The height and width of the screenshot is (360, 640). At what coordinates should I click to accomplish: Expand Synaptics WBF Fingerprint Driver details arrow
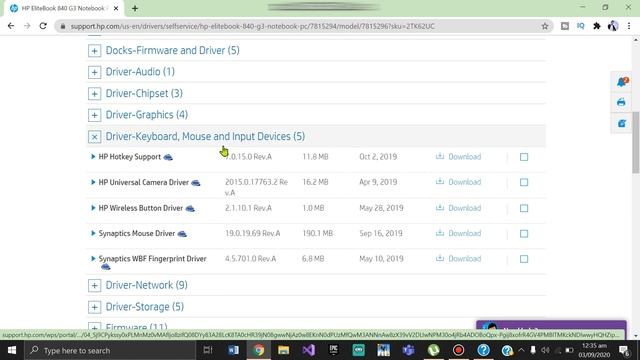click(x=93, y=258)
